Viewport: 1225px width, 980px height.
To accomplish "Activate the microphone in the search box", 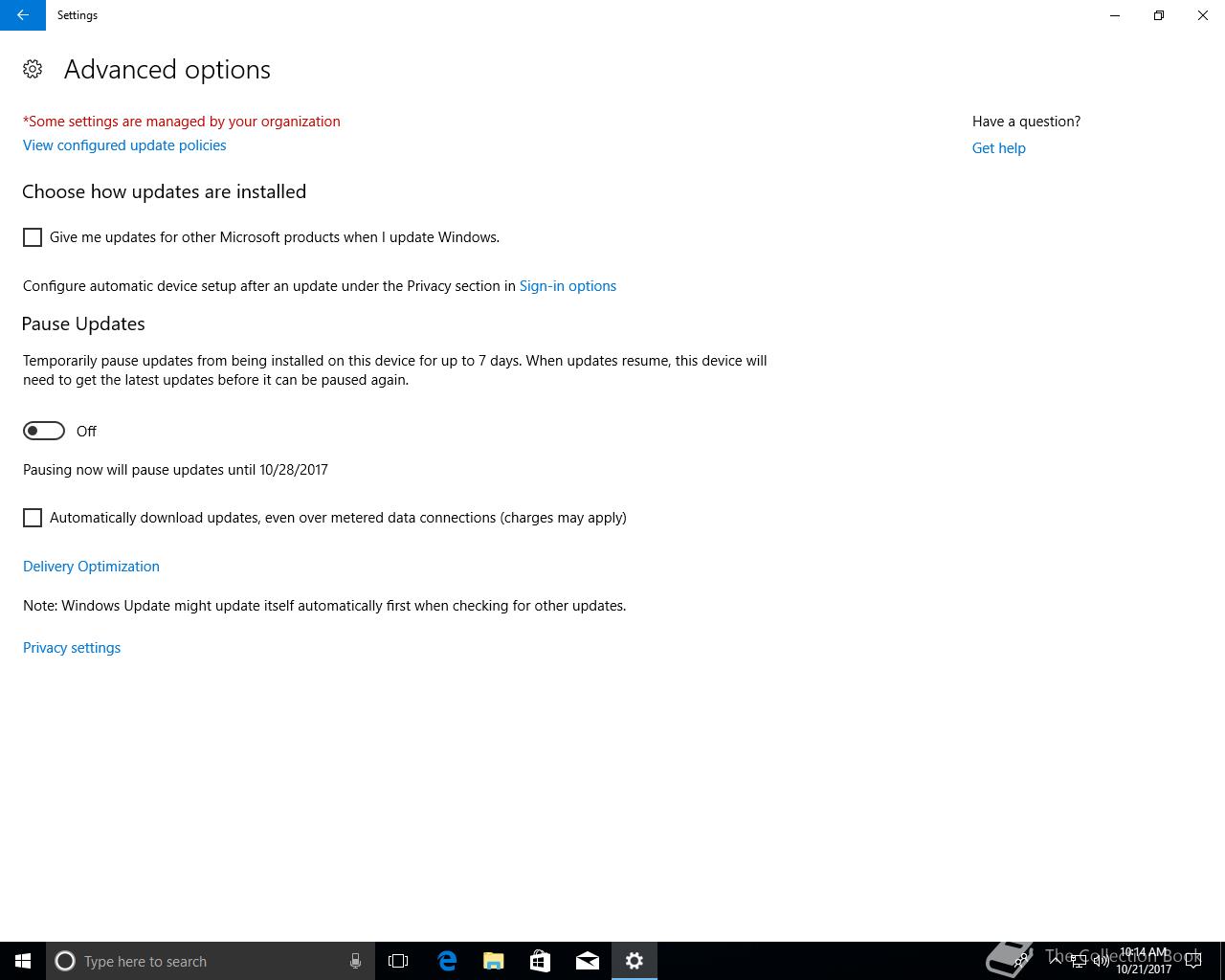I will (x=355, y=961).
